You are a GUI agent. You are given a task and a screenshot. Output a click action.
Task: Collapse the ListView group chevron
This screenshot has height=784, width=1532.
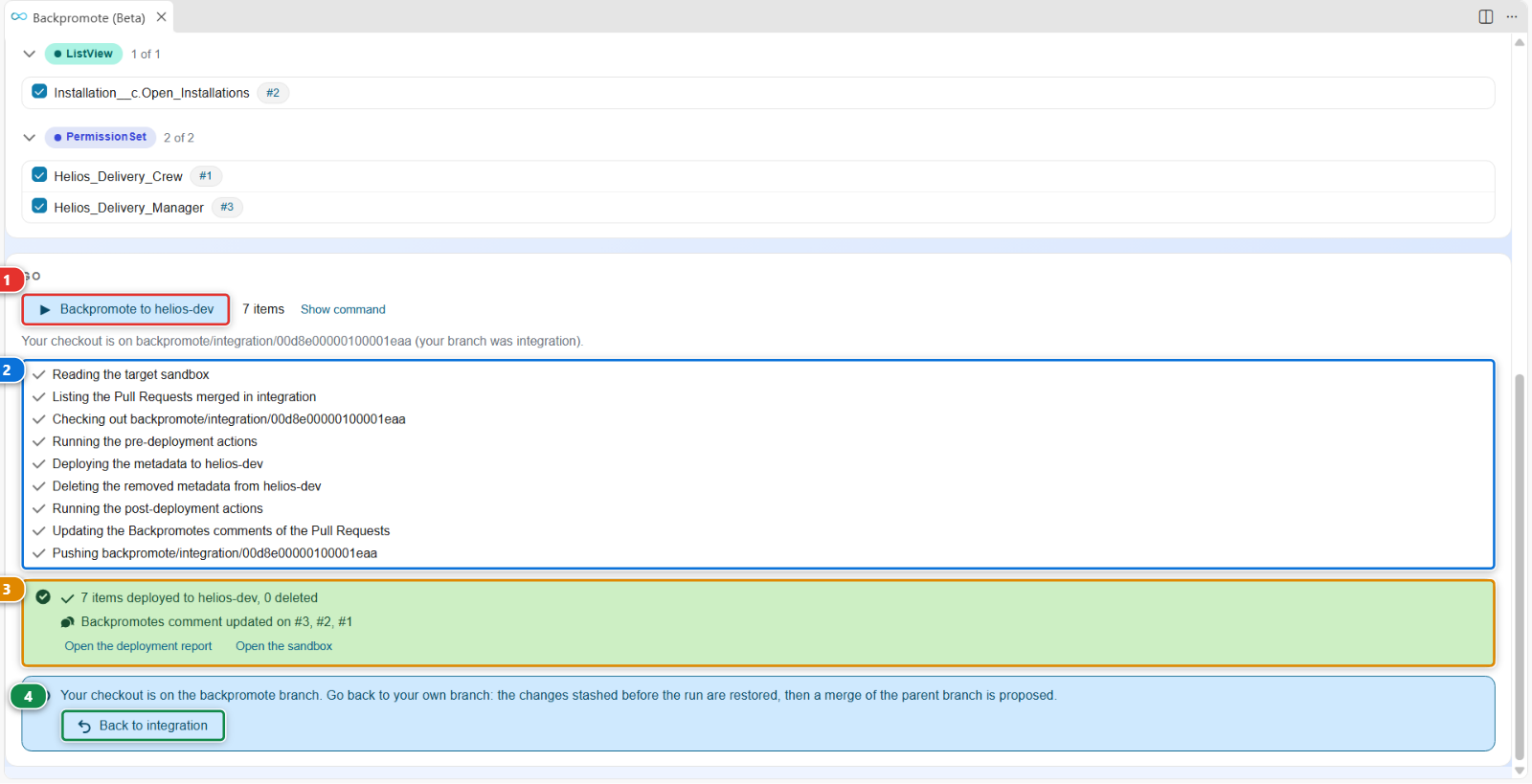(30, 54)
